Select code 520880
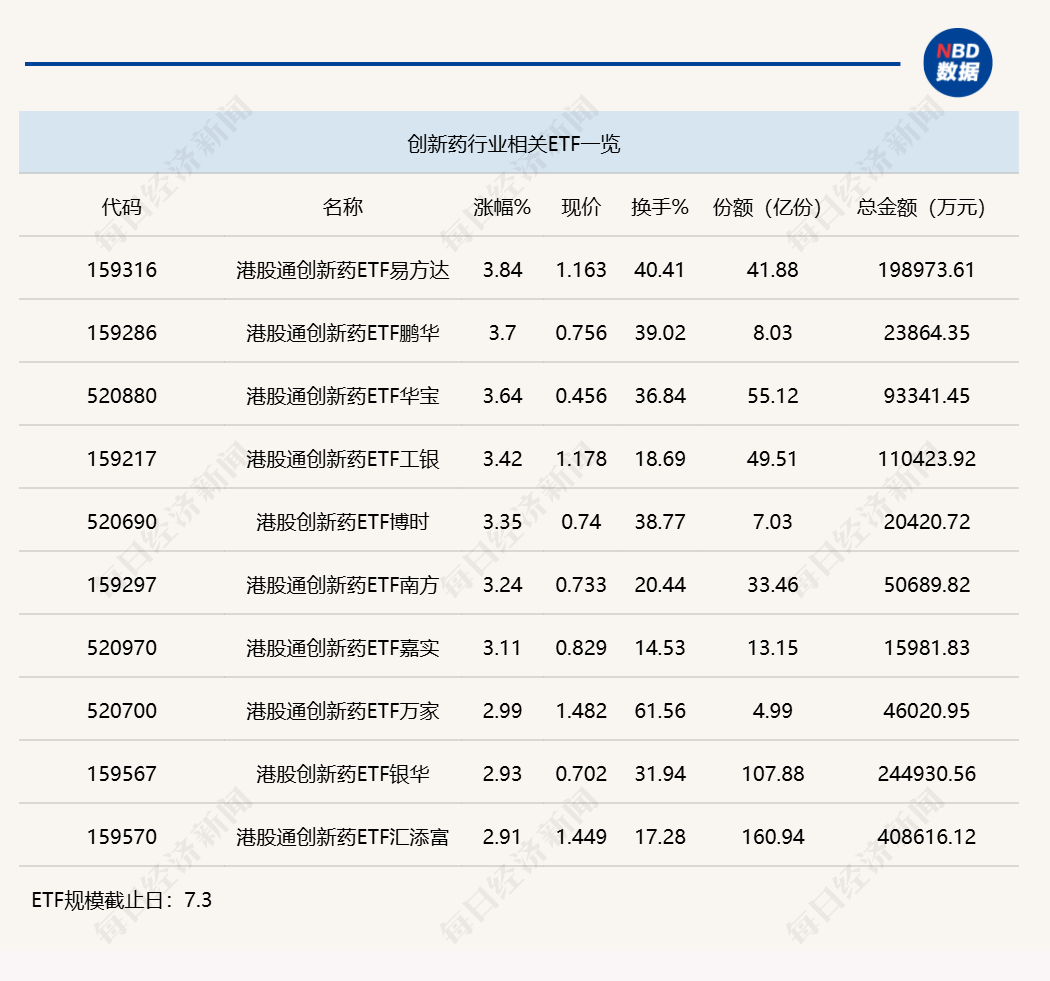This screenshot has width=1050, height=981. coord(122,396)
